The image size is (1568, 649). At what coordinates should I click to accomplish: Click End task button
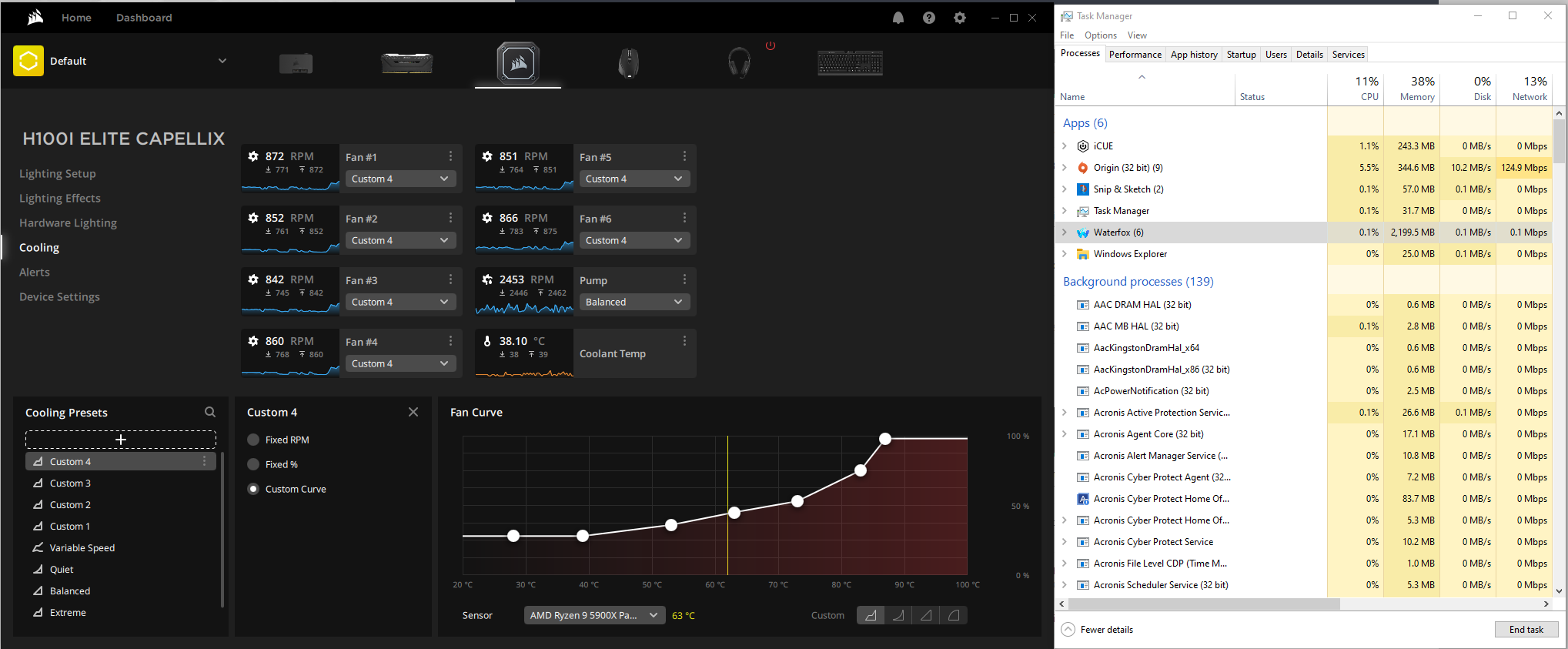(x=1526, y=629)
